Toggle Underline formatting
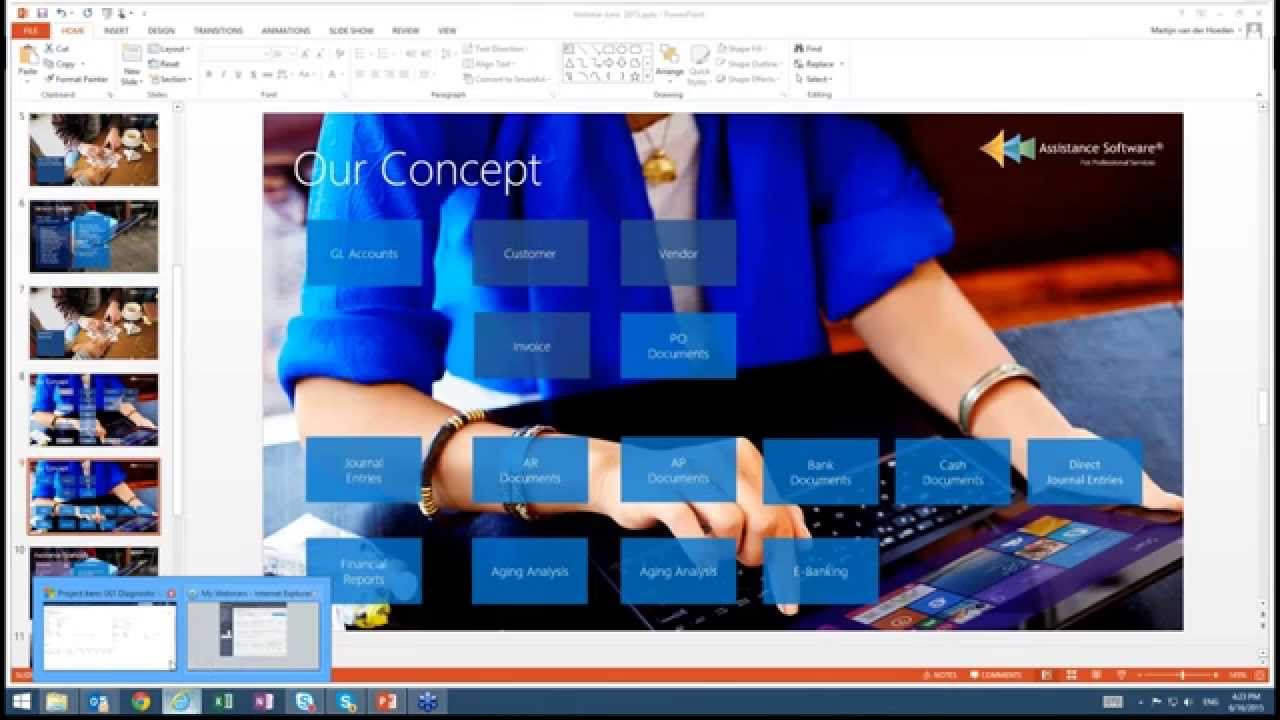The width and height of the screenshot is (1280, 720). [x=239, y=75]
